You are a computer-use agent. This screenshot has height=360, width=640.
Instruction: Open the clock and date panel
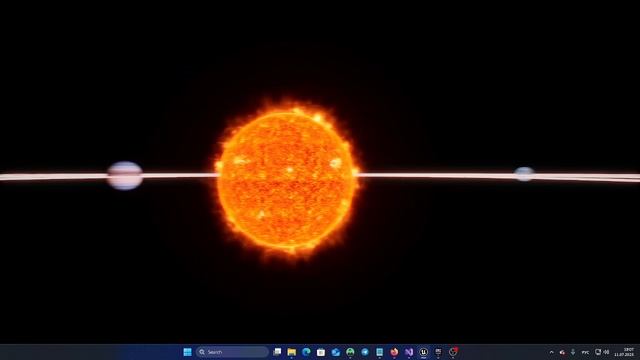click(624, 352)
